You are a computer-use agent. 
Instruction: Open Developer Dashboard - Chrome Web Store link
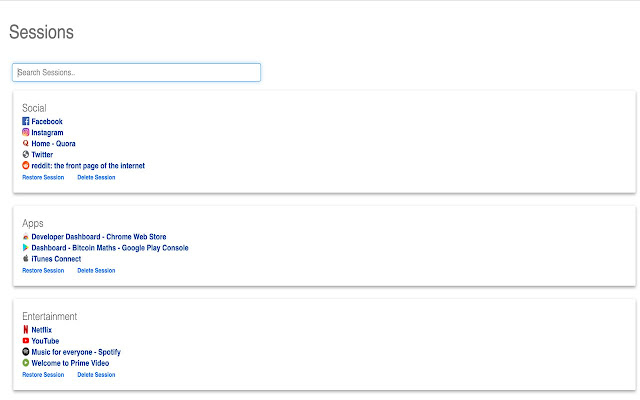pos(98,237)
